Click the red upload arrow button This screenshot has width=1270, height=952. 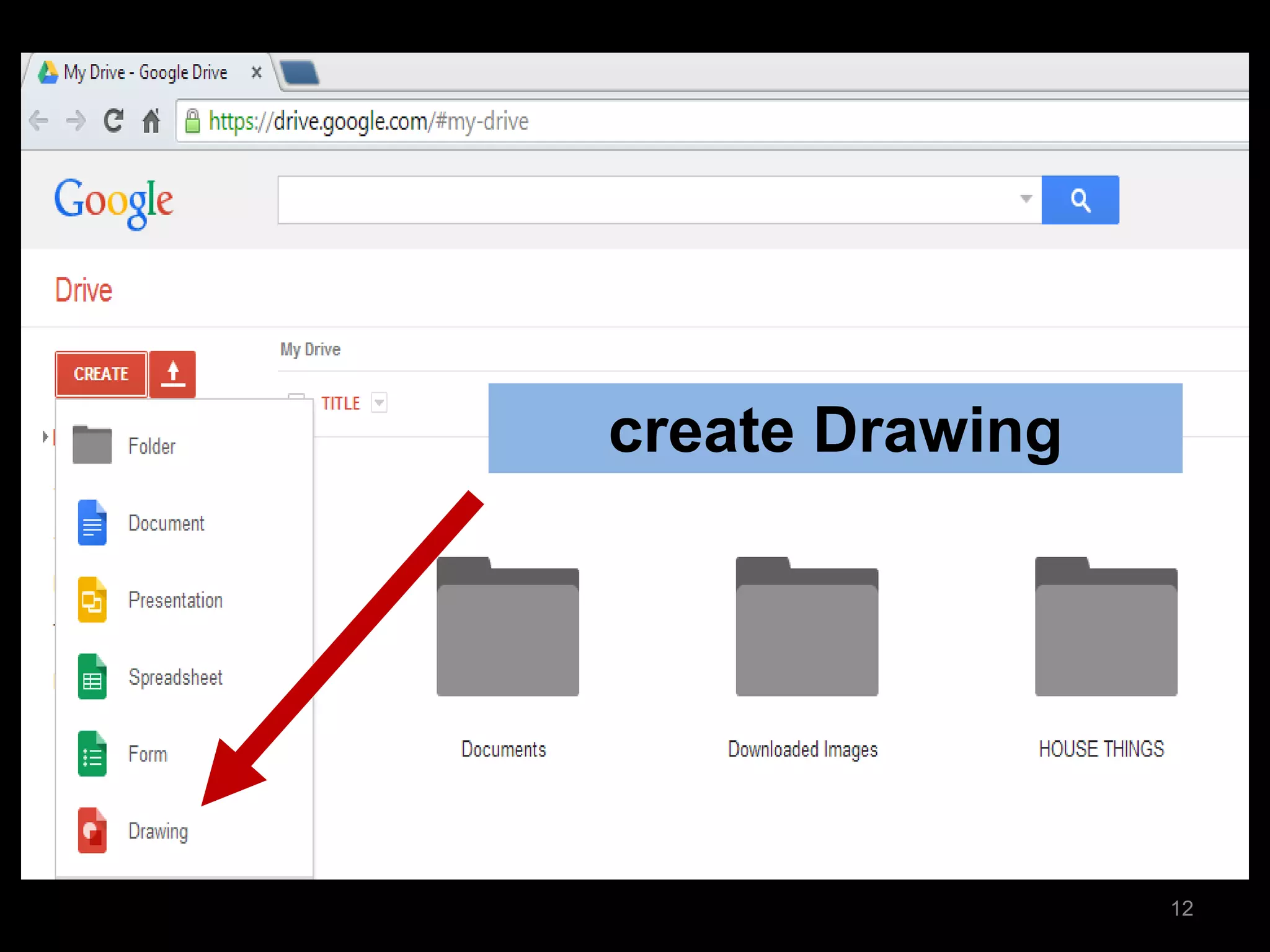pos(173,374)
